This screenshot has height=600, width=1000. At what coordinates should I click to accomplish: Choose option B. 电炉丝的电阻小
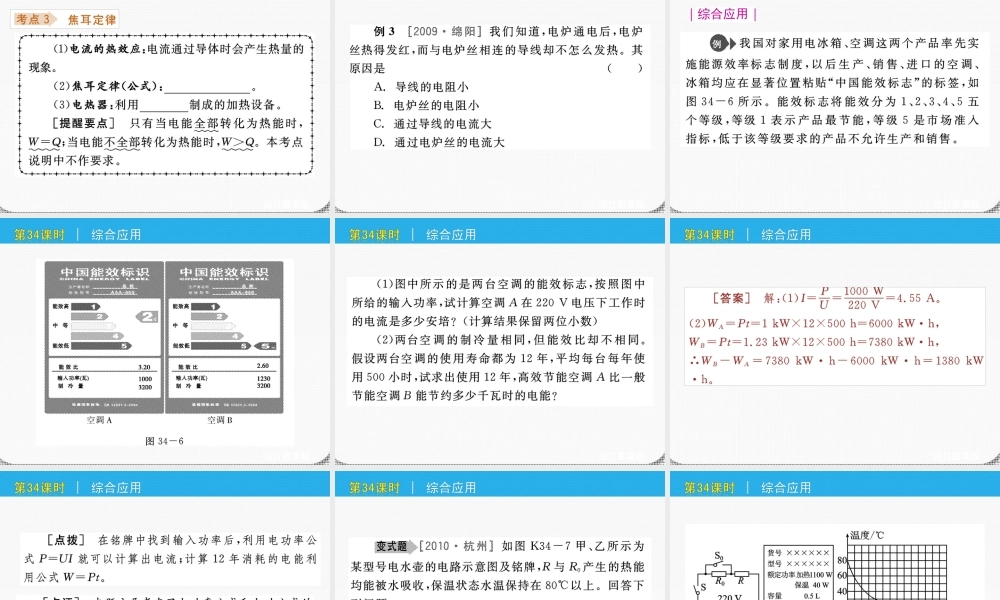tap(427, 105)
